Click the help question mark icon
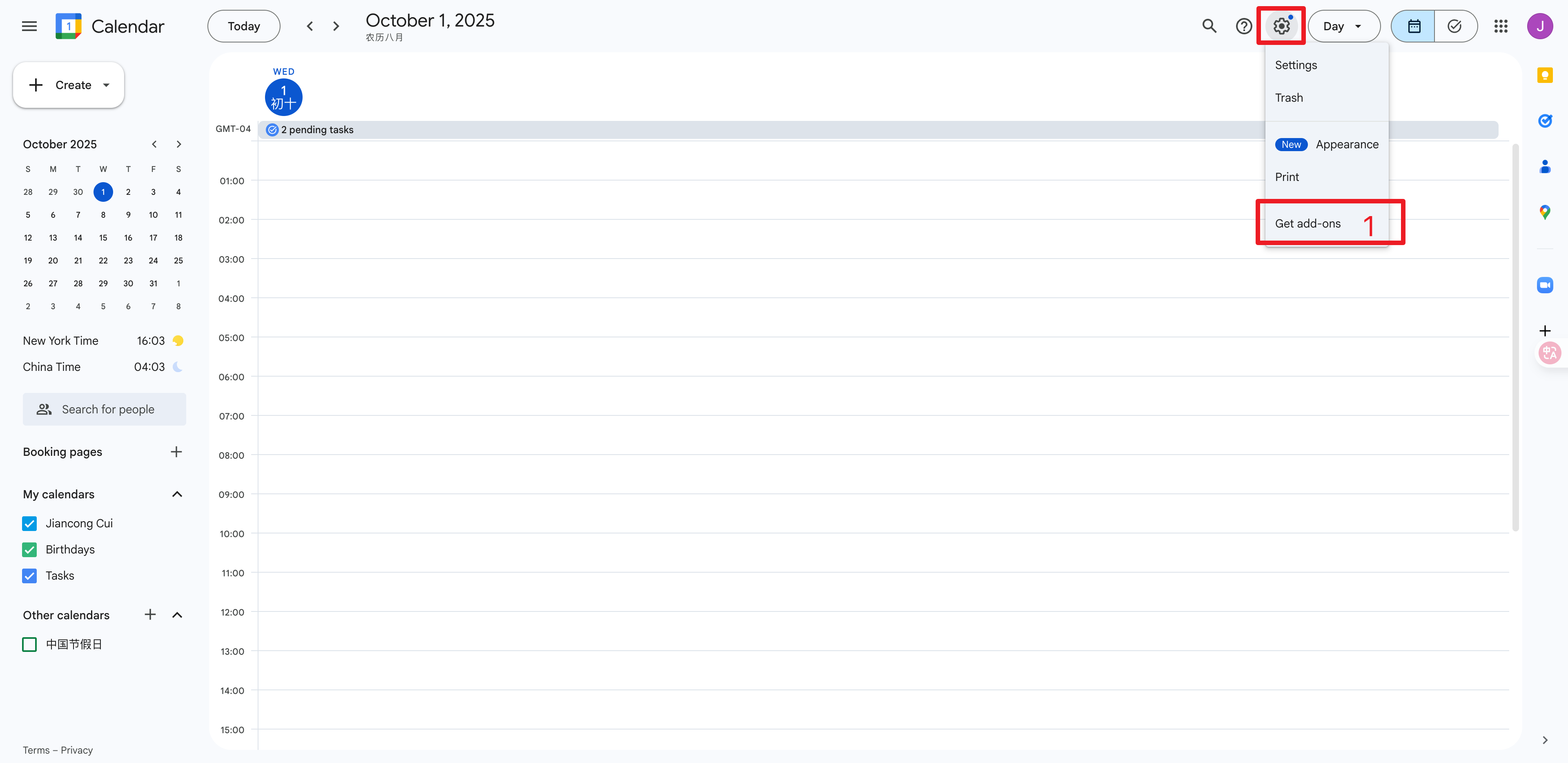This screenshot has width=1568, height=763. pyautogui.click(x=1243, y=26)
